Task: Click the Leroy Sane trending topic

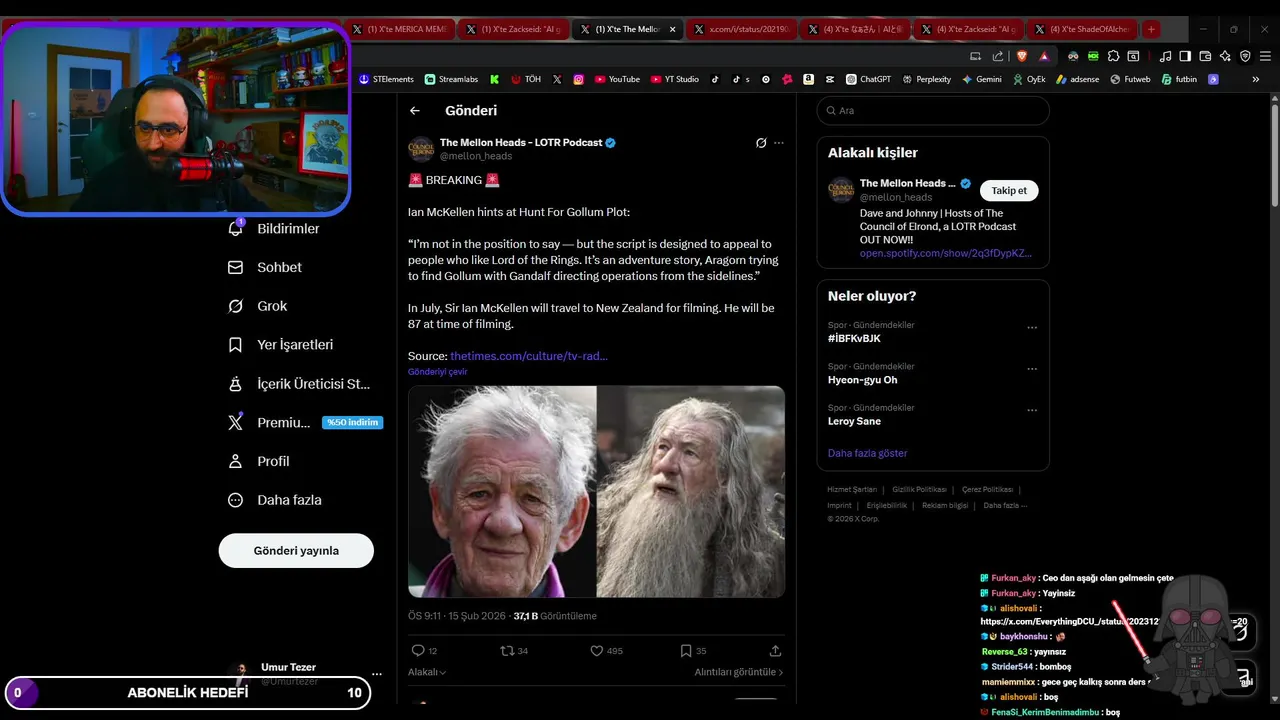Action: click(x=854, y=422)
